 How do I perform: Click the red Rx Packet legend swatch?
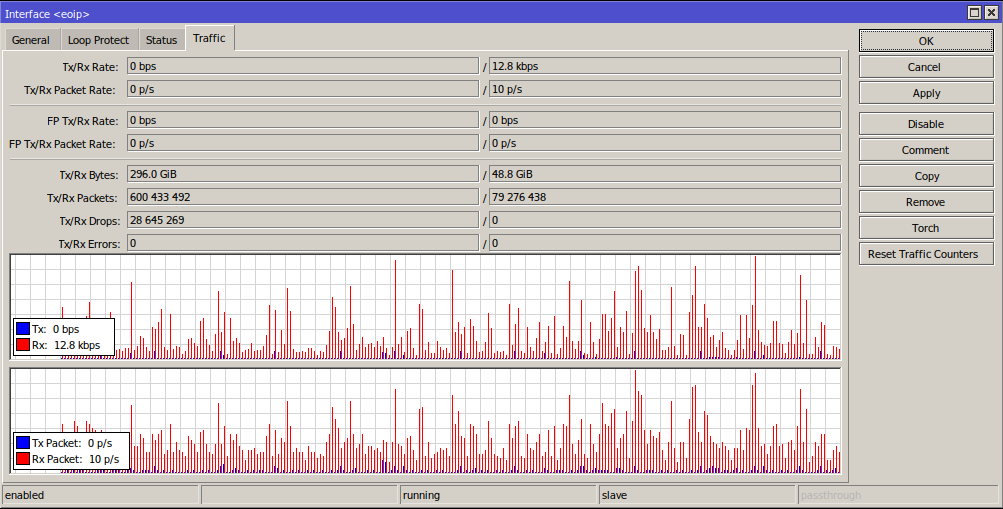tap(23, 459)
